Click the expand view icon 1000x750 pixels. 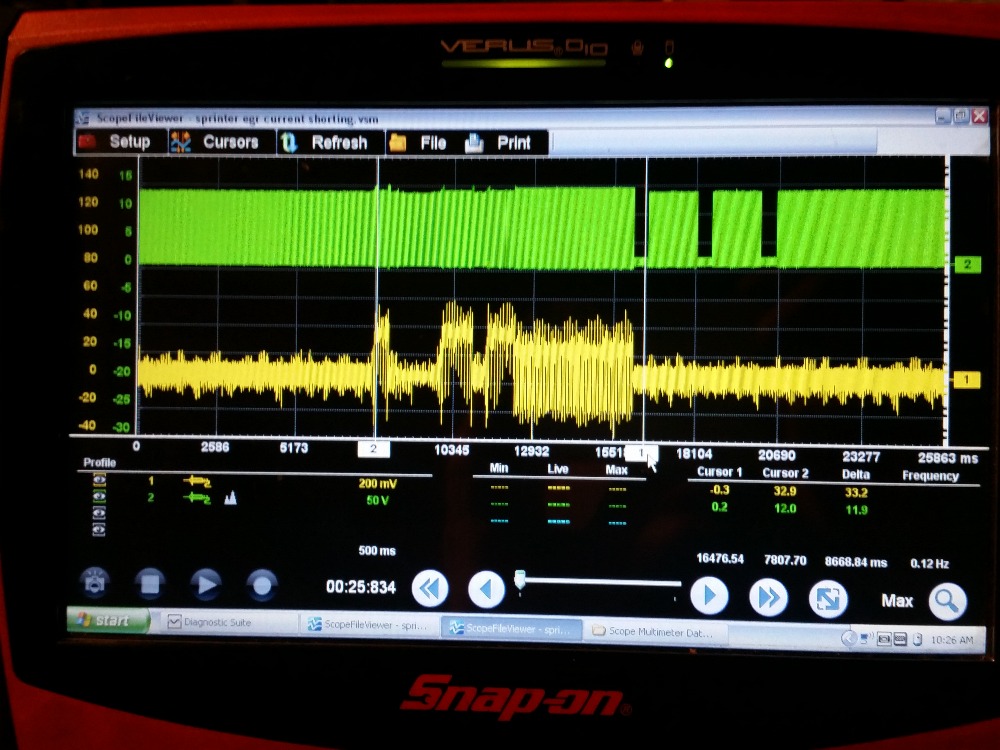(828, 599)
